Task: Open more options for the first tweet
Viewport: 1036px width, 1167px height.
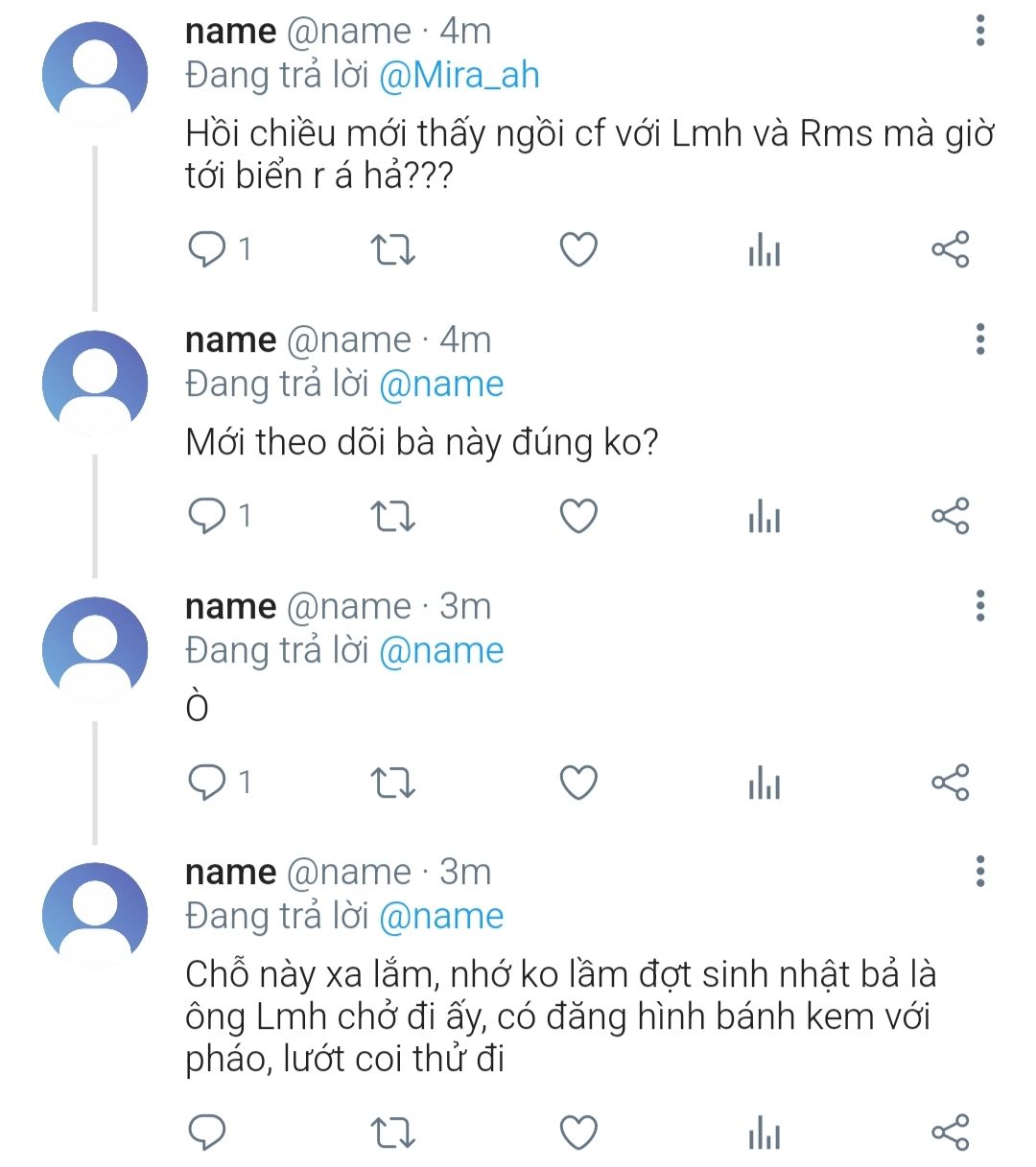Action: (979, 31)
